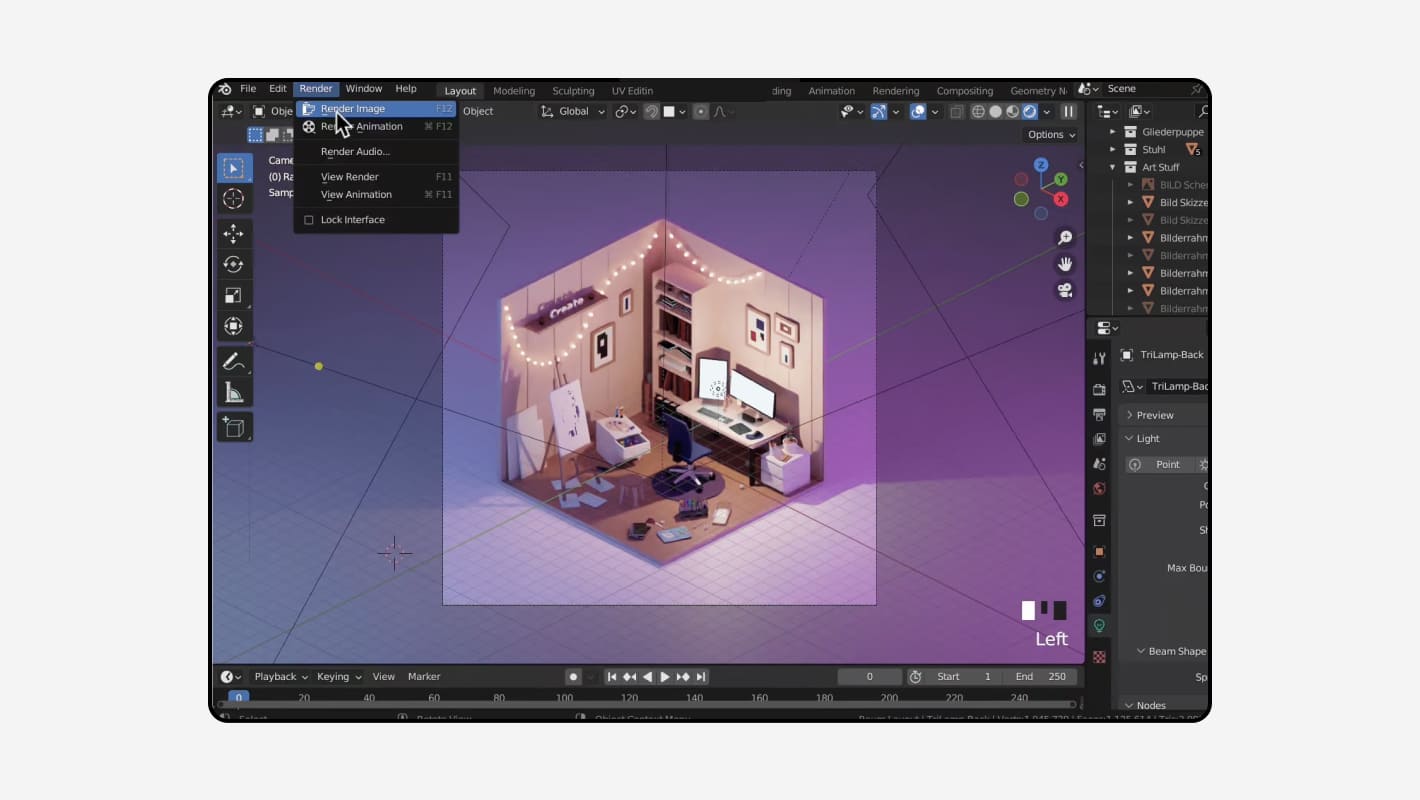Select the Move tool in the toolbar
Screen dimensions: 1420x800
(x=233, y=234)
